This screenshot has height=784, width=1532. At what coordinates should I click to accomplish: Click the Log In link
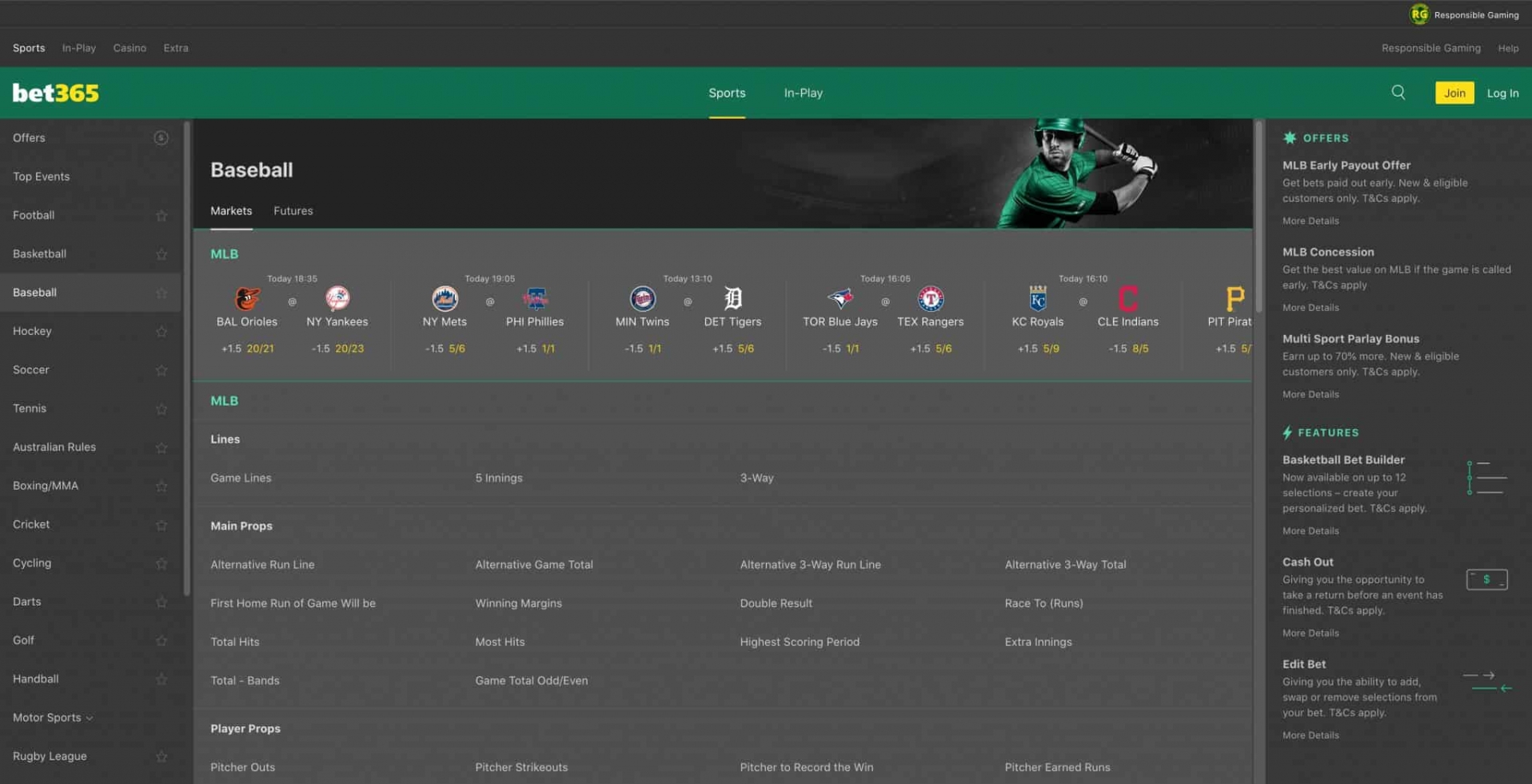(x=1502, y=93)
